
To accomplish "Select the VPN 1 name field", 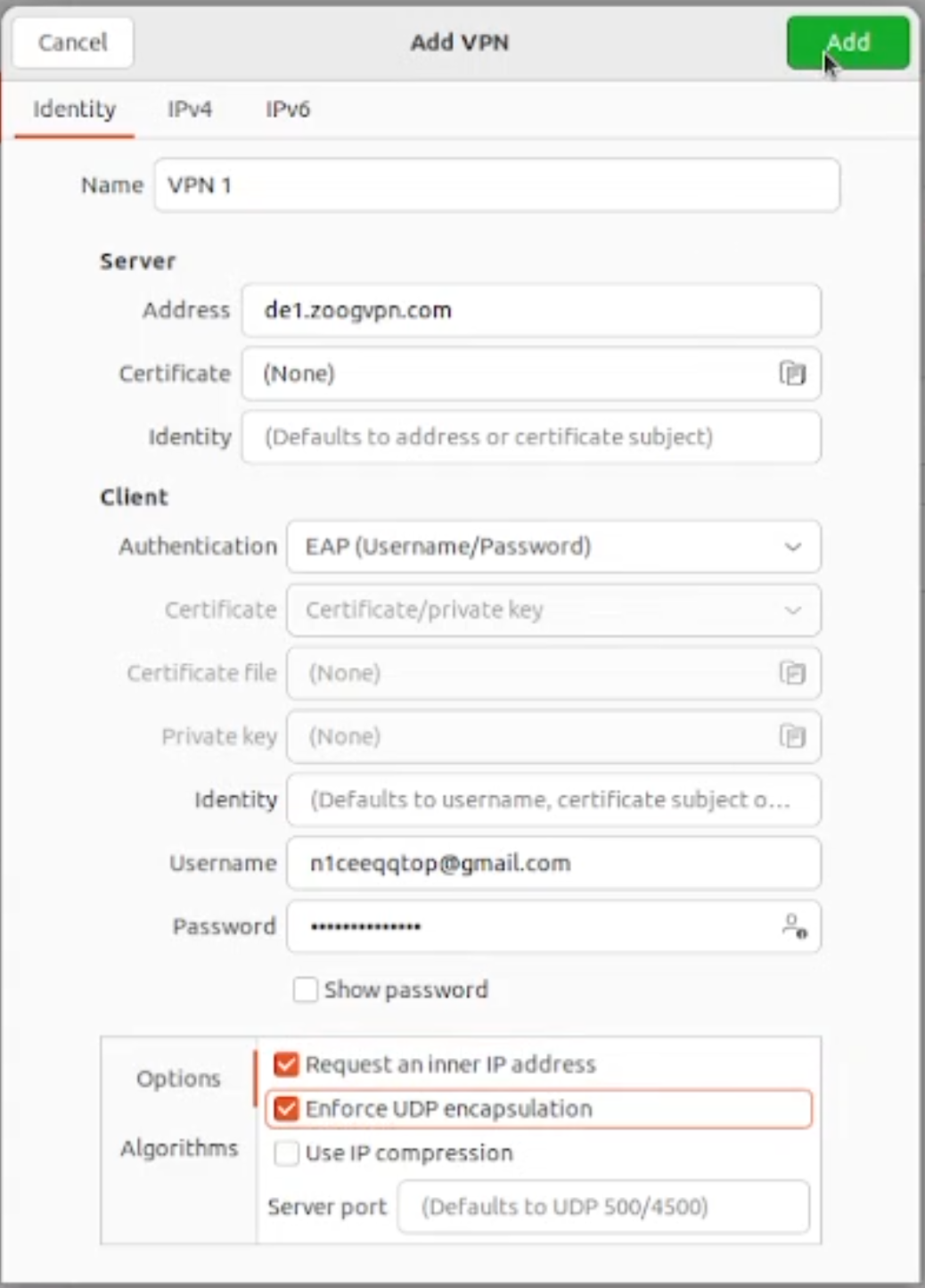I will 496,185.
